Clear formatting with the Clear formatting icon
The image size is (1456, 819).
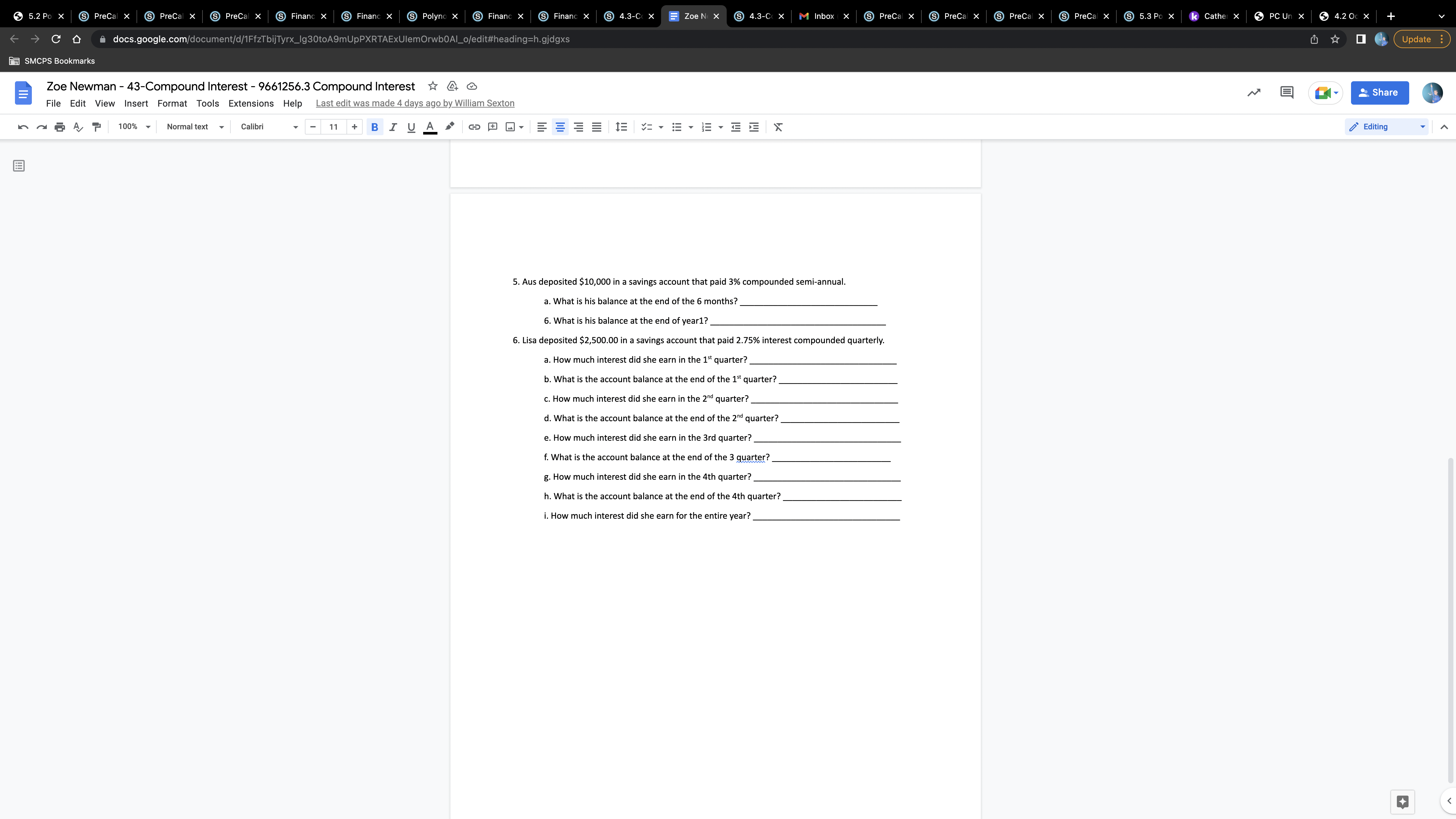tap(778, 127)
